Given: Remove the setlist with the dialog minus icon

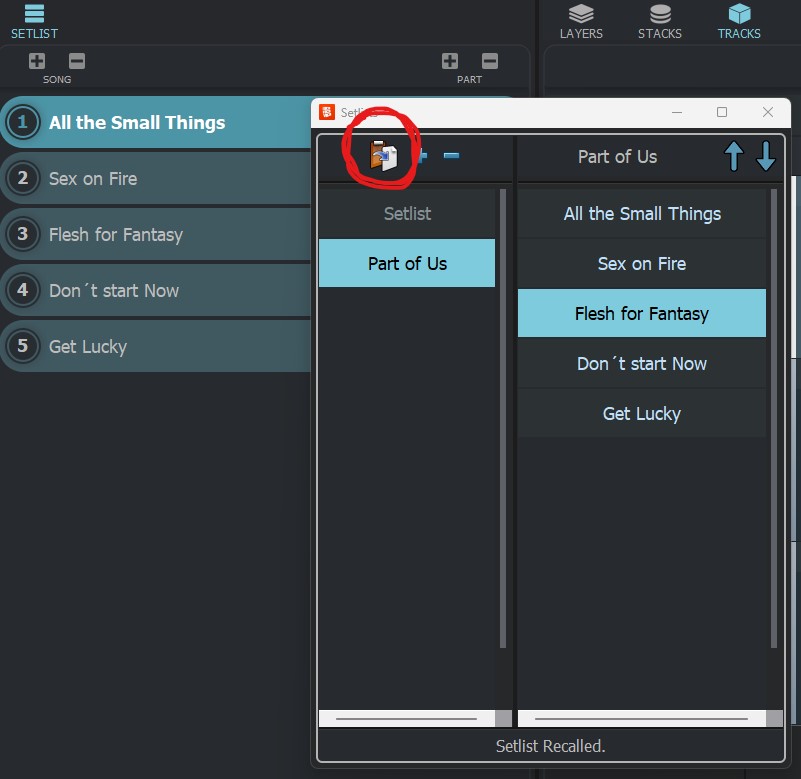Looking at the screenshot, I should 451,155.
